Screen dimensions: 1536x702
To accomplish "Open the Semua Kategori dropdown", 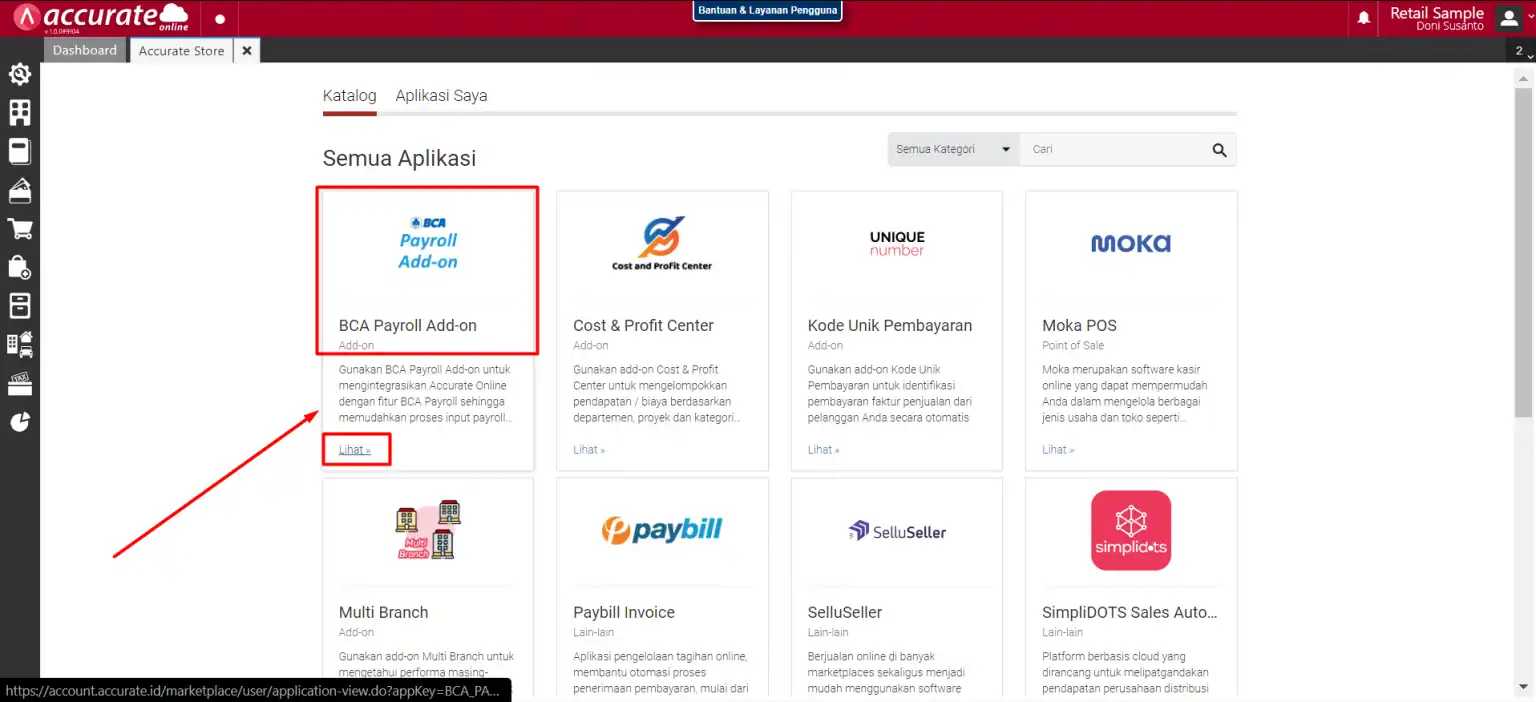I will [x=951, y=148].
